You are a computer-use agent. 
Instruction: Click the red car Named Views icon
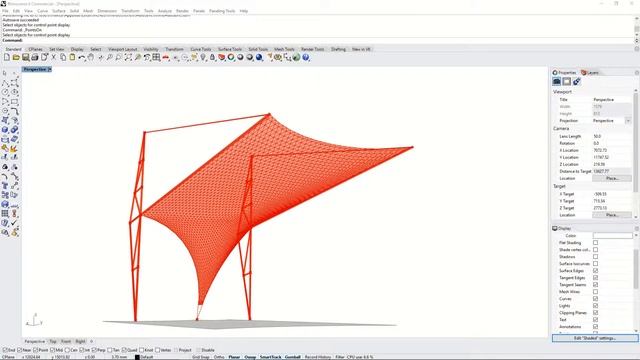pos(166,58)
